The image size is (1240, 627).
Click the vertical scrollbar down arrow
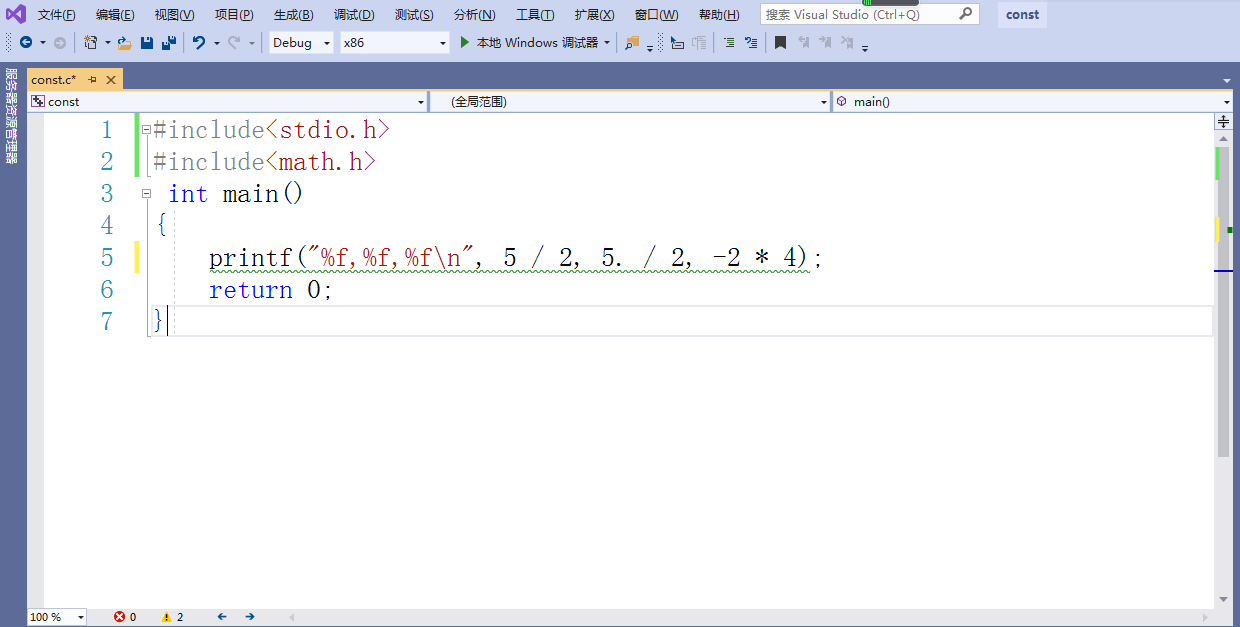click(x=1223, y=599)
